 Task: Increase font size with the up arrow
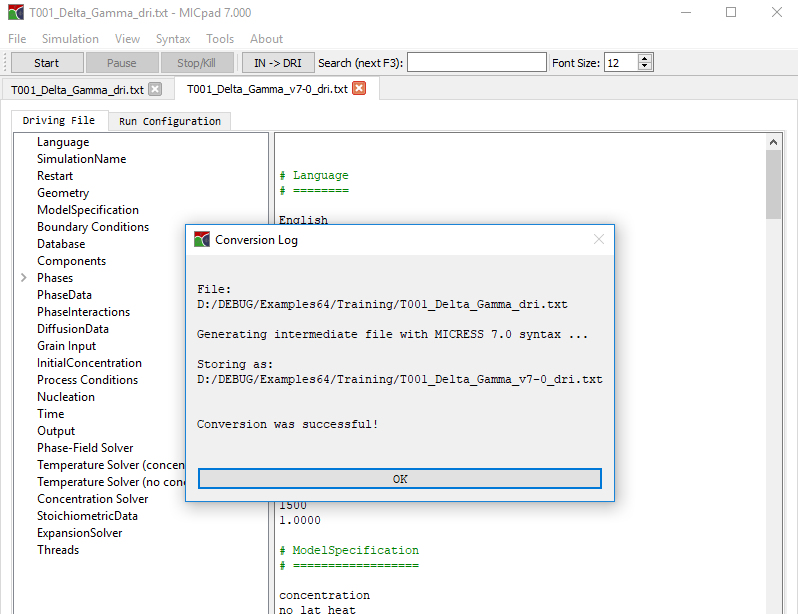645,59
